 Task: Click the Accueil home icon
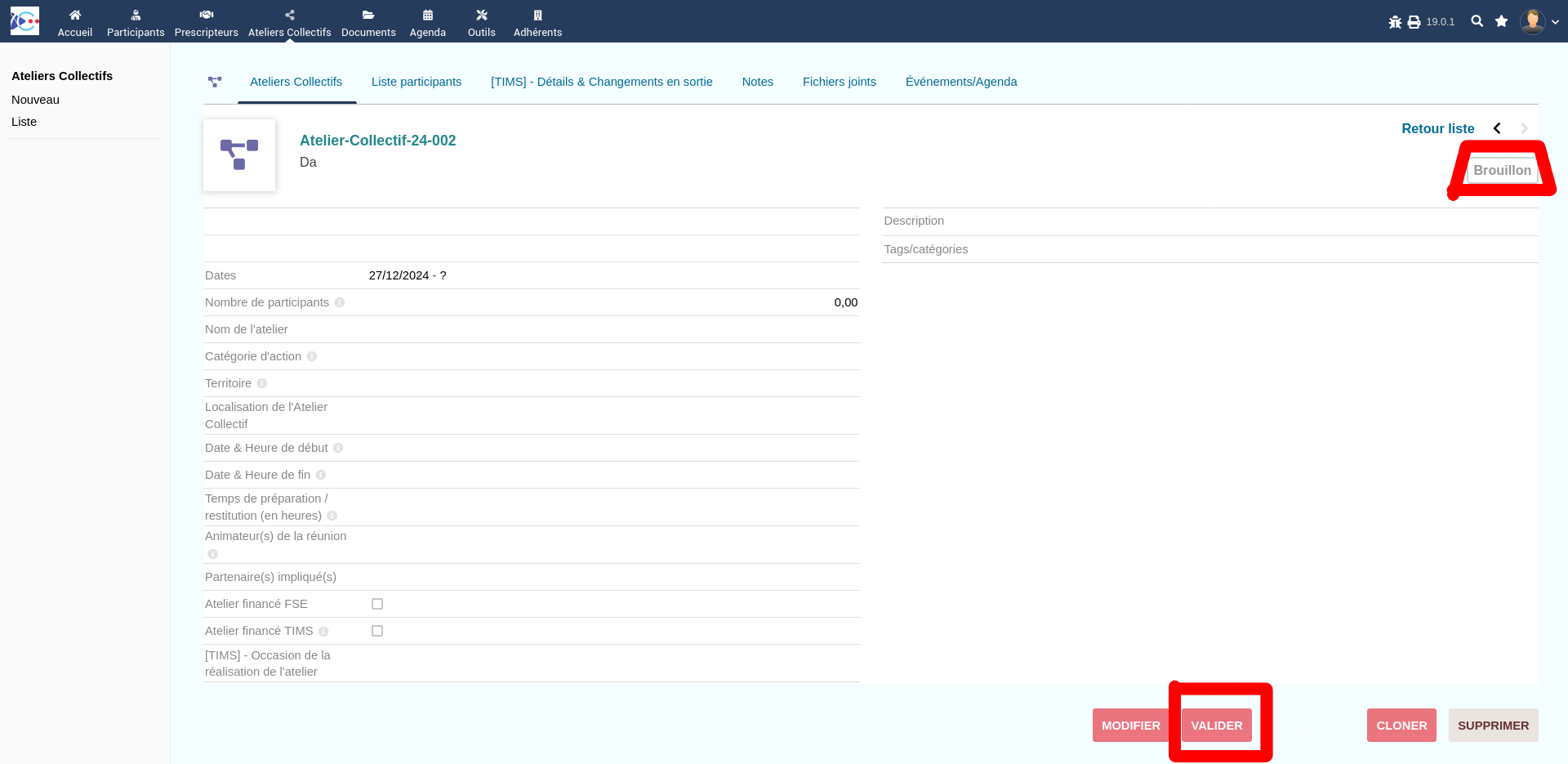point(75,15)
